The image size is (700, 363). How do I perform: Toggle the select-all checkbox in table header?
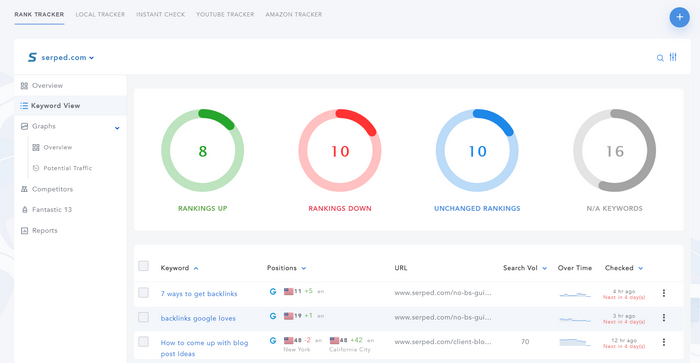(143, 266)
